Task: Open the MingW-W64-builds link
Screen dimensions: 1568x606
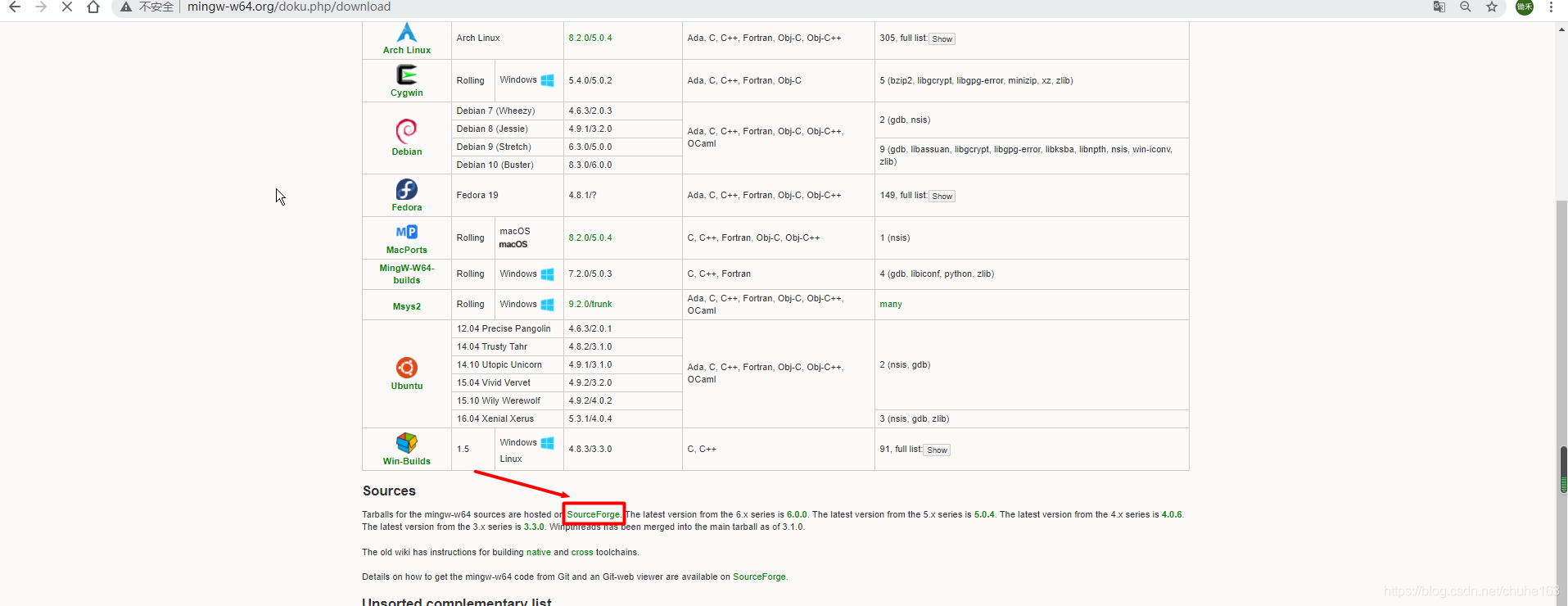Action: pos(407,274)
